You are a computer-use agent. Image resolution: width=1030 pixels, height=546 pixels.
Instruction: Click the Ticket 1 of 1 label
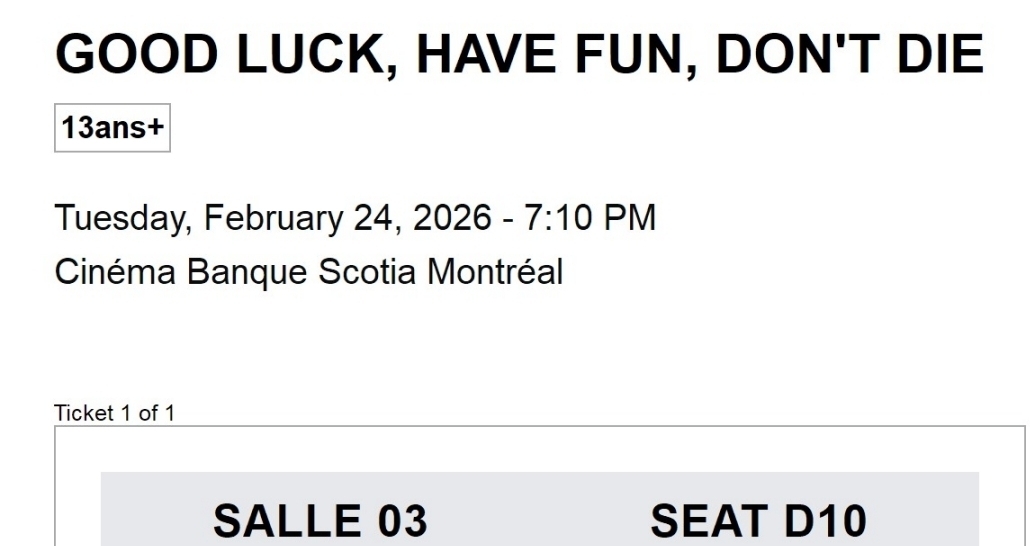pos(114,414)
